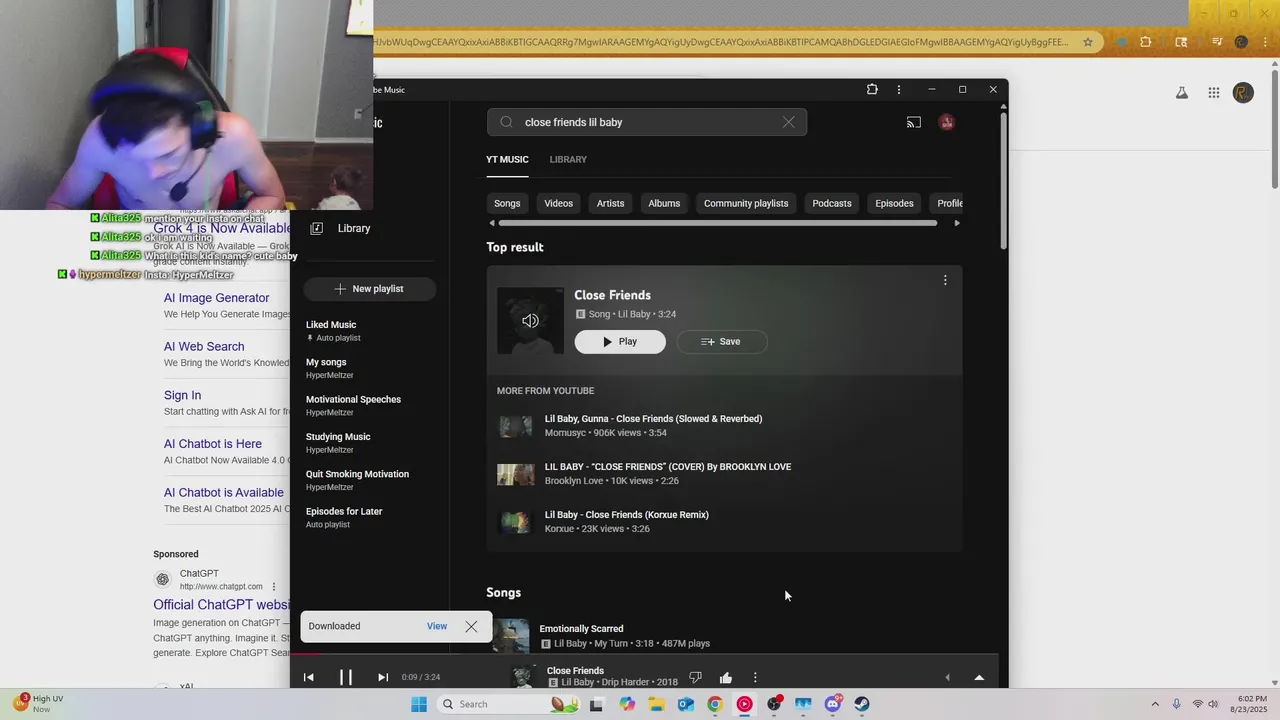
Task: Open Windows Start menu
Action: [x=419, y=704]
